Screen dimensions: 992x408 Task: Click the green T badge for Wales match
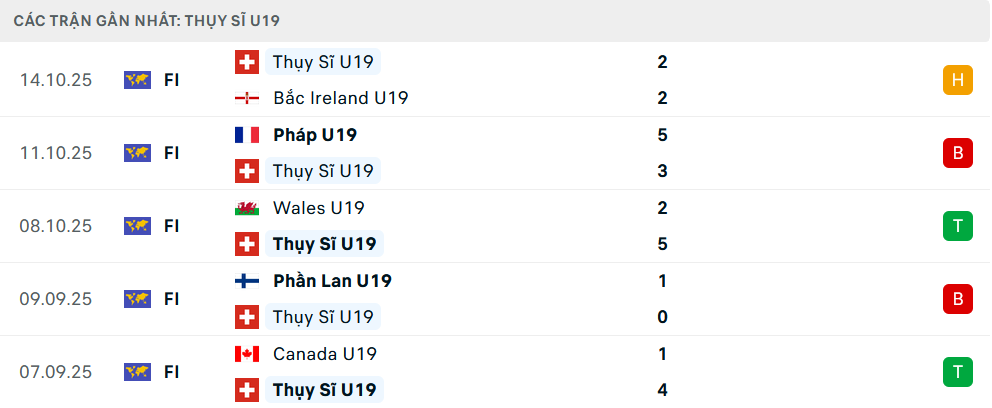click(x=957, y=226)
